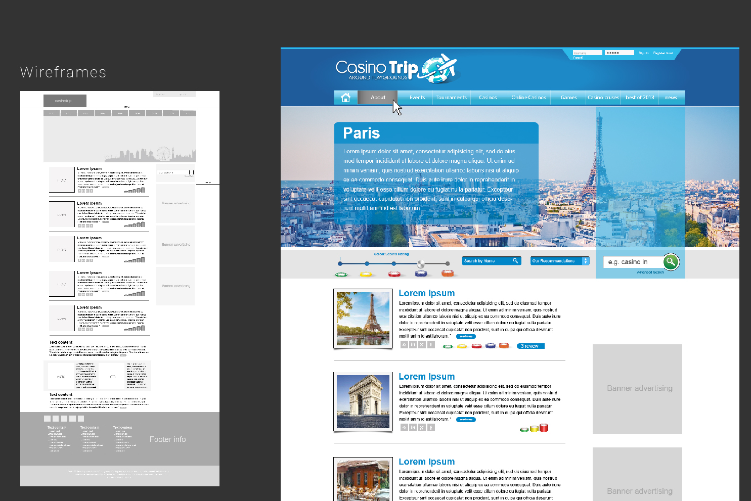
Task: Click the read more pill in the Arc de Triomphe listing
Action: click(x=466, y=420)
